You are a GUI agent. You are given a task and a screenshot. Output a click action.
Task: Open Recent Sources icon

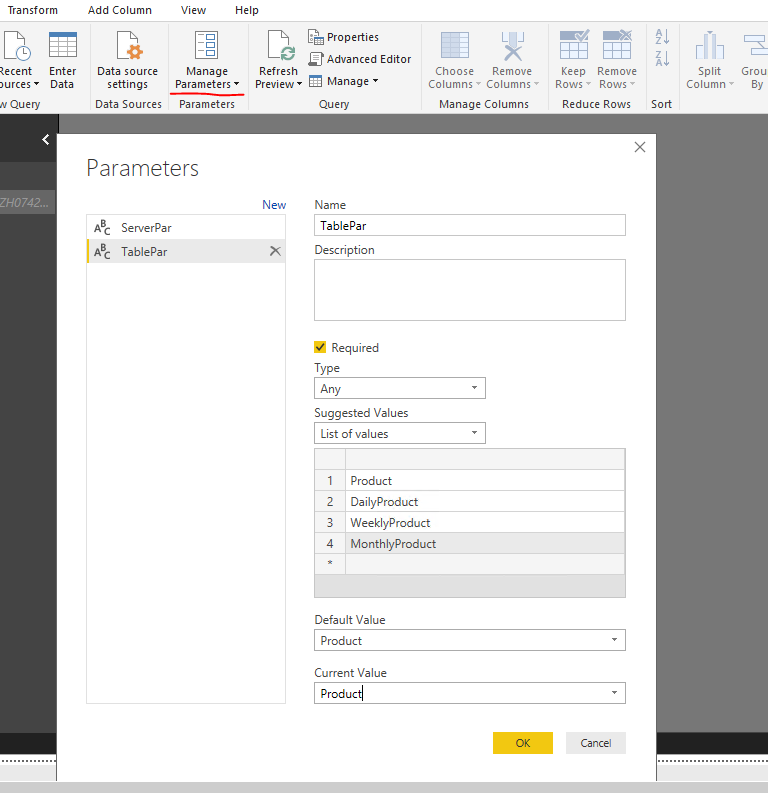tap(17, 46)
